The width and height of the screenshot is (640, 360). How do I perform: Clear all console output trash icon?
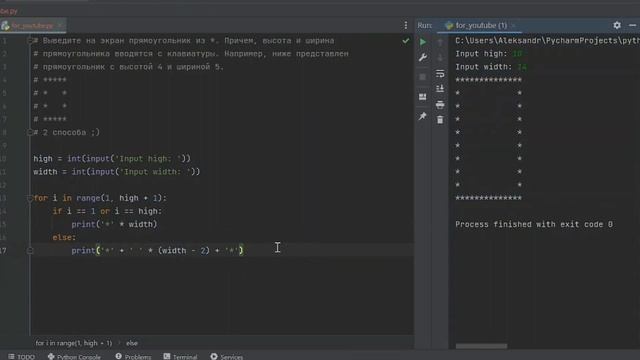440,120
